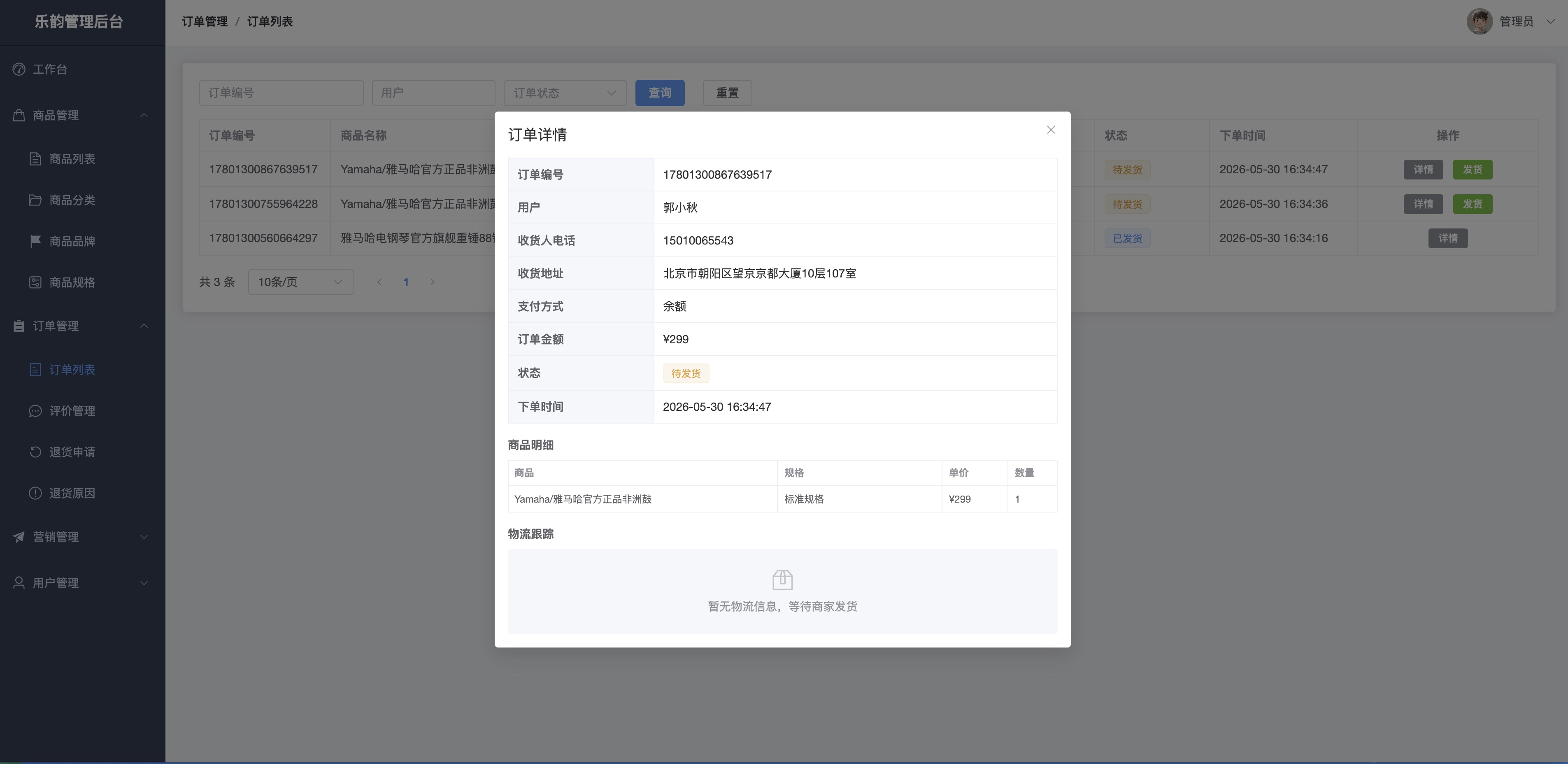
Task: Click the payment method 余额
Action: pyautogui.click(x=675, y=306)
